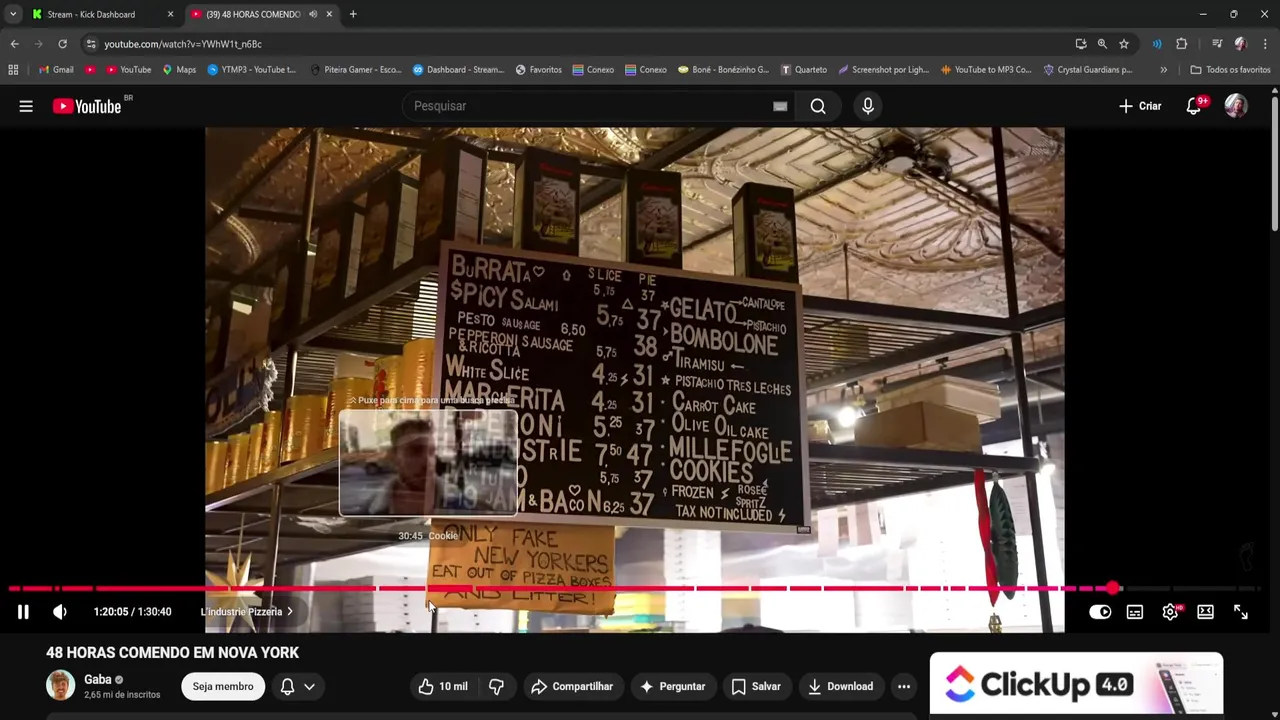Enter fullscreen mode
This screenshot has width=1280, height=720.
[x=1241, y=612]
